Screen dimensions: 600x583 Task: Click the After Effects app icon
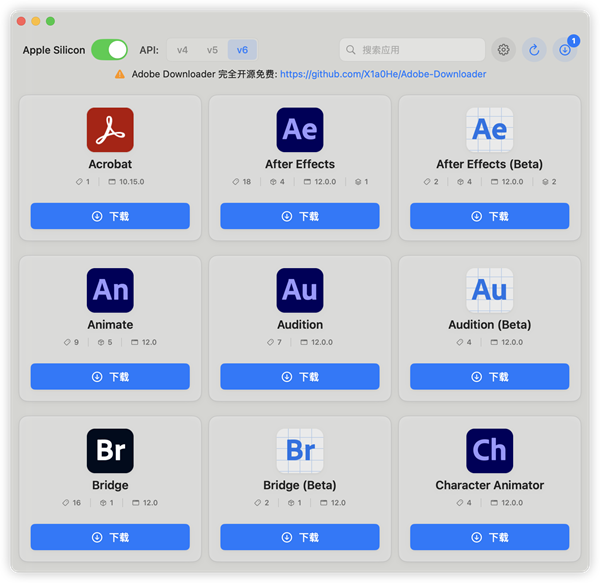300,130
